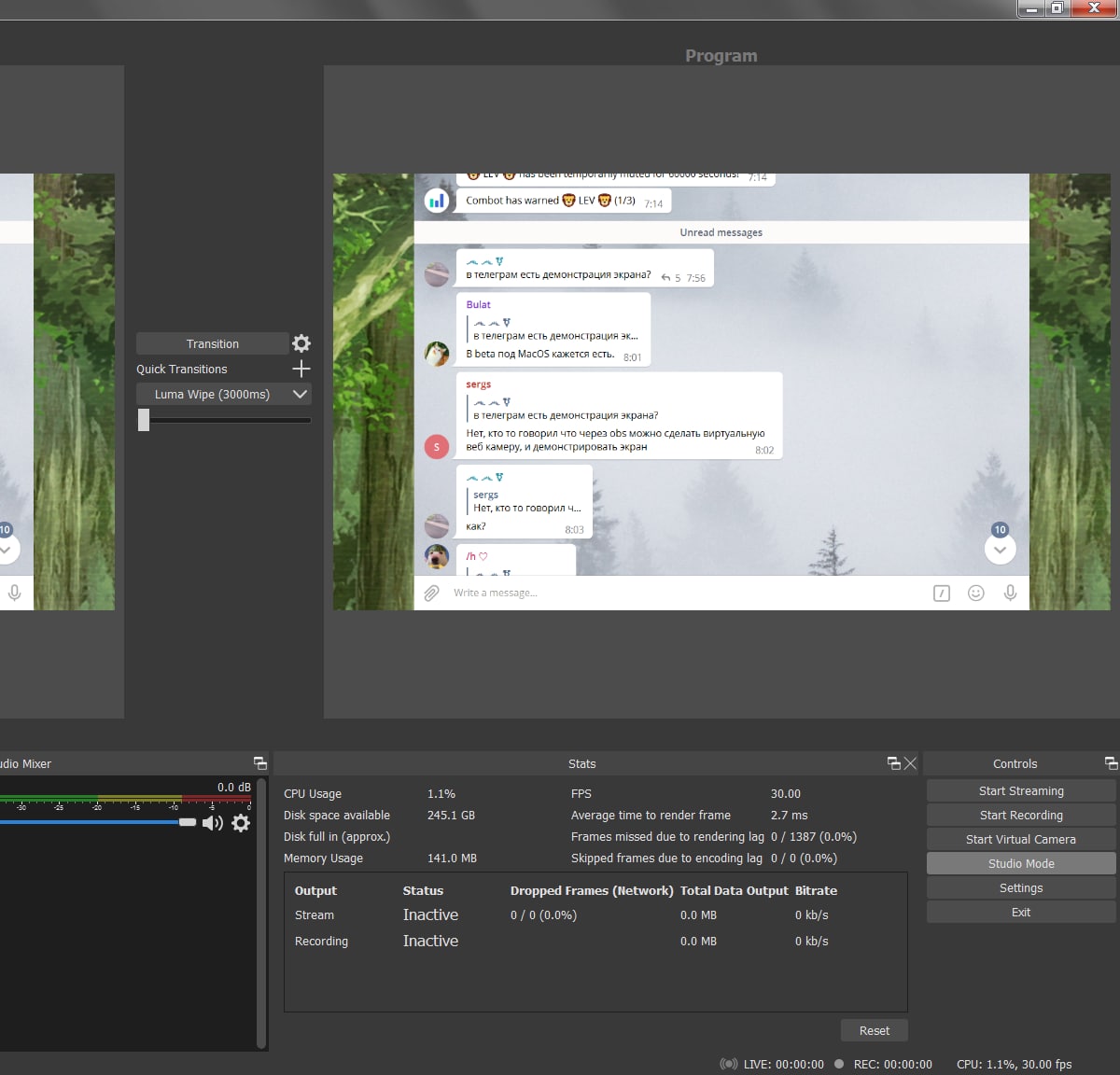Click Start Recording button
1120x1075 pixels.
click(x=1021, y=815)
